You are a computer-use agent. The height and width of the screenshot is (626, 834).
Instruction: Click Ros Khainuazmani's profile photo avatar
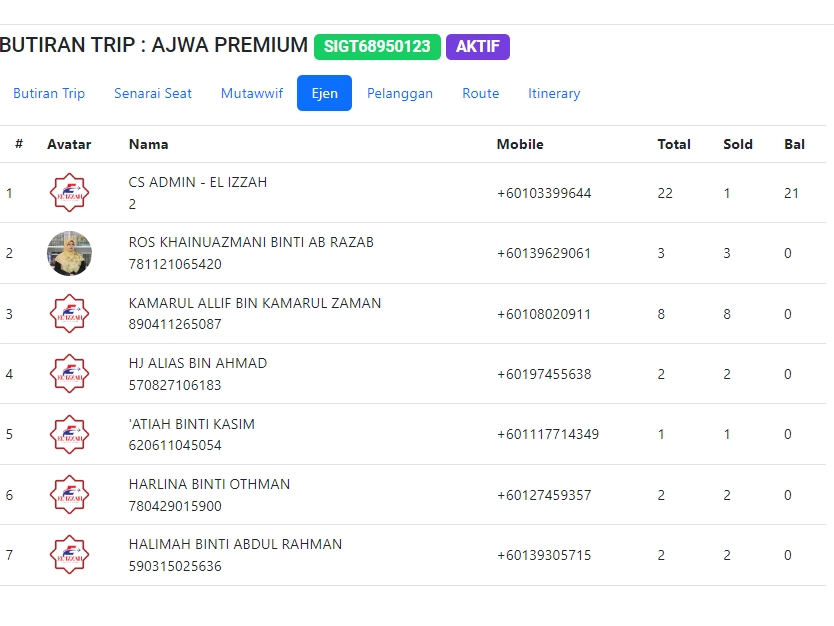click(69, 253)
